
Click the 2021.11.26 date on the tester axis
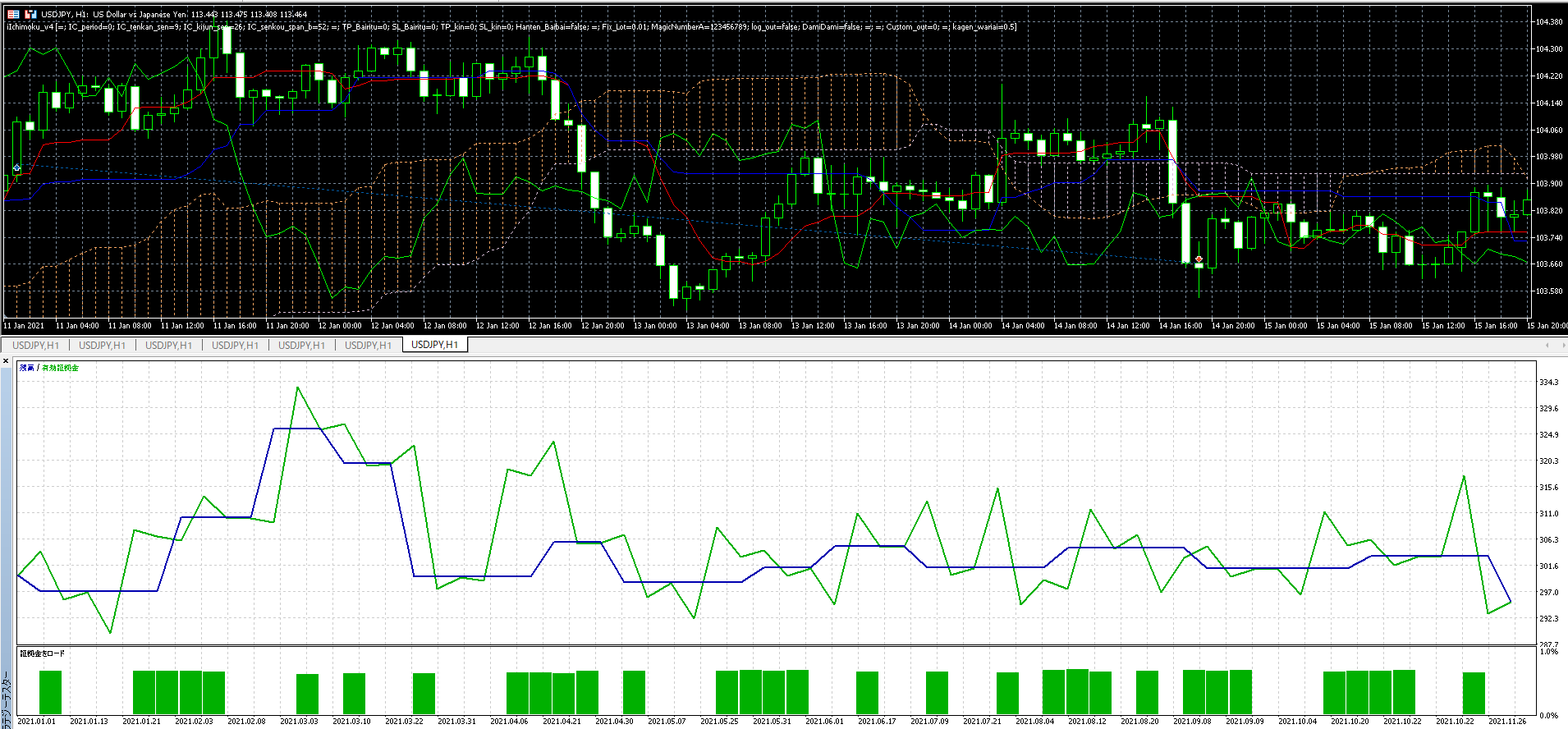[1507, 722]
